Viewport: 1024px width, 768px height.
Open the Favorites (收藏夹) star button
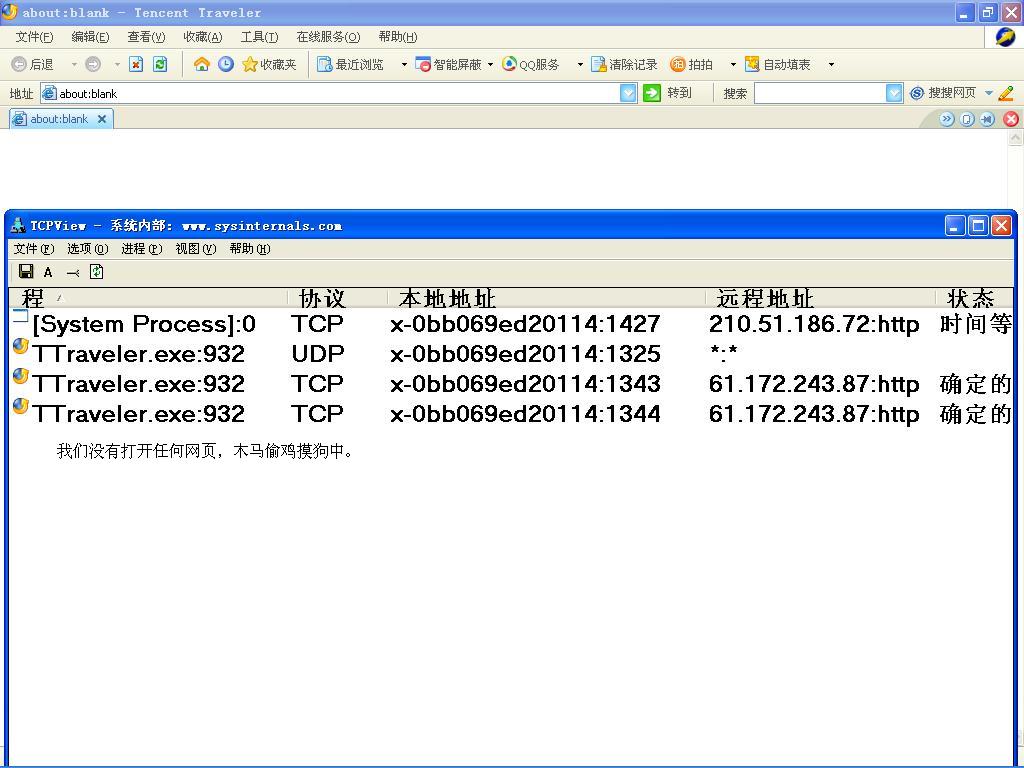tap(269, 64)
